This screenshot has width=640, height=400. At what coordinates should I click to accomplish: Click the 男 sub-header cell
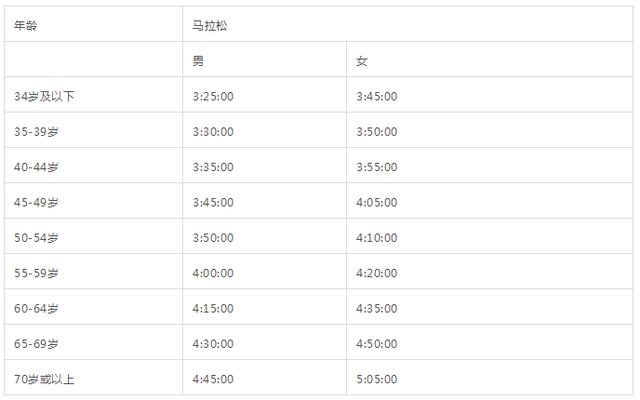click(x=199, y=61)
